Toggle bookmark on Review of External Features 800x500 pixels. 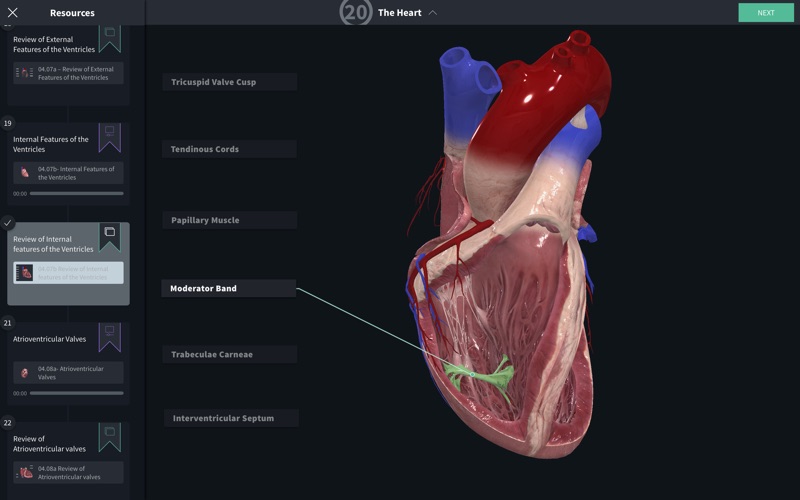tap(110, 39)
